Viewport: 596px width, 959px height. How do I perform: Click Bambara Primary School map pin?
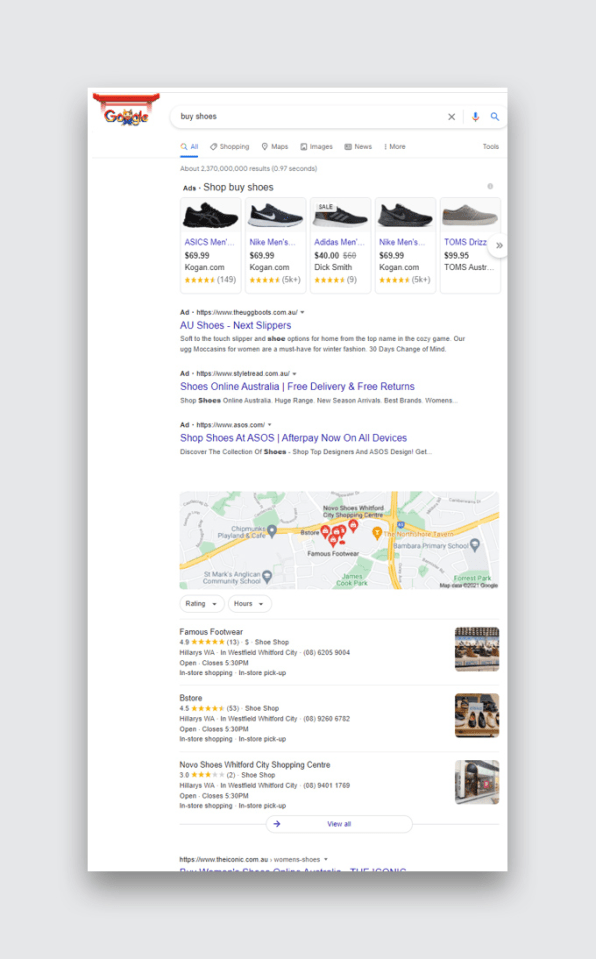475,545
